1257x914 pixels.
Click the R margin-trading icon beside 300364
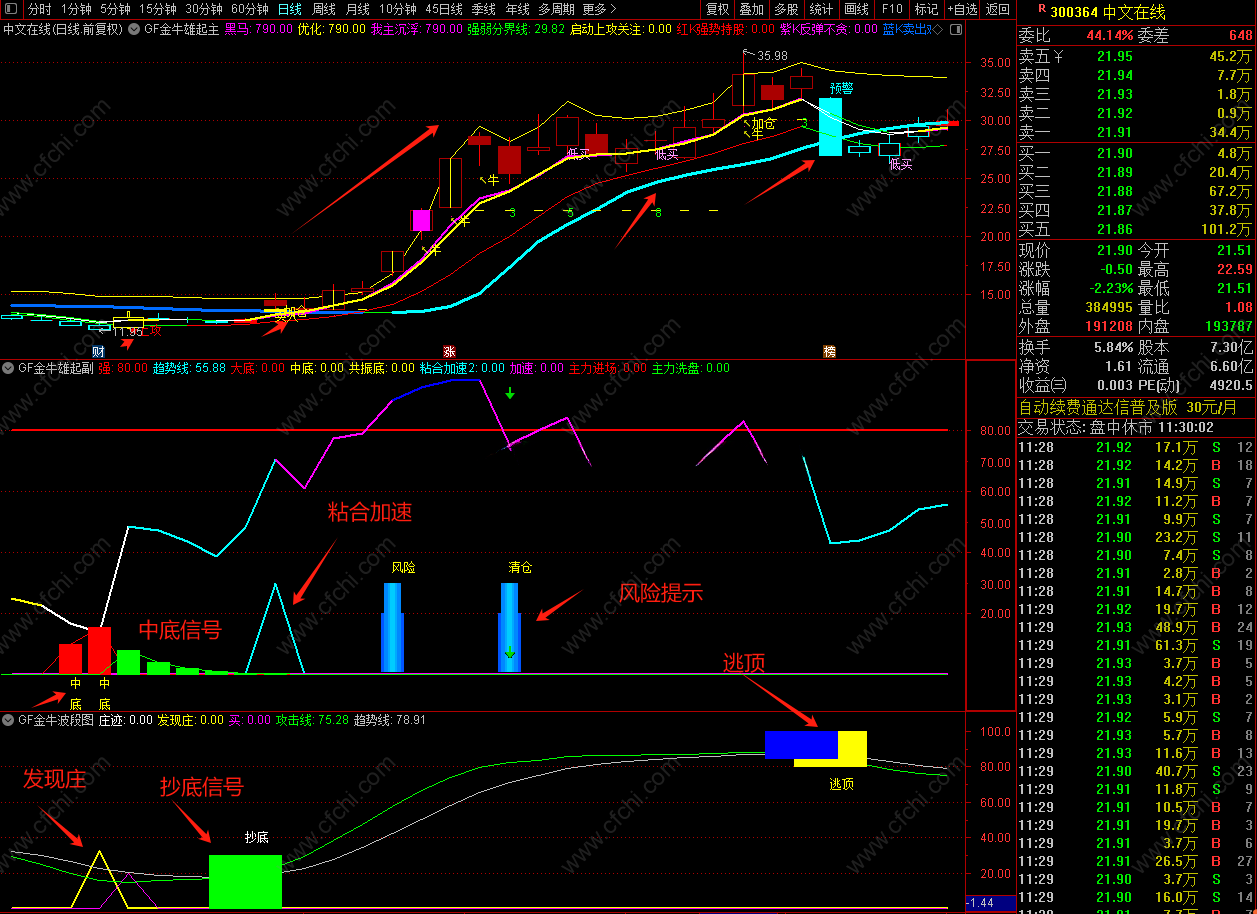coord(1042,9)
